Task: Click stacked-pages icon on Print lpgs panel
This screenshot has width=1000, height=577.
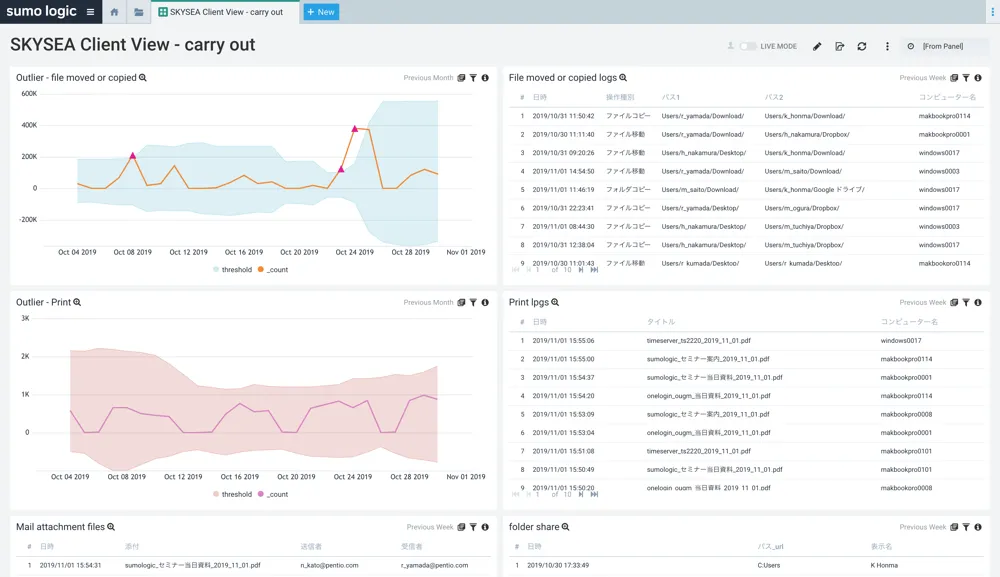Action: [x=954, y=302]
